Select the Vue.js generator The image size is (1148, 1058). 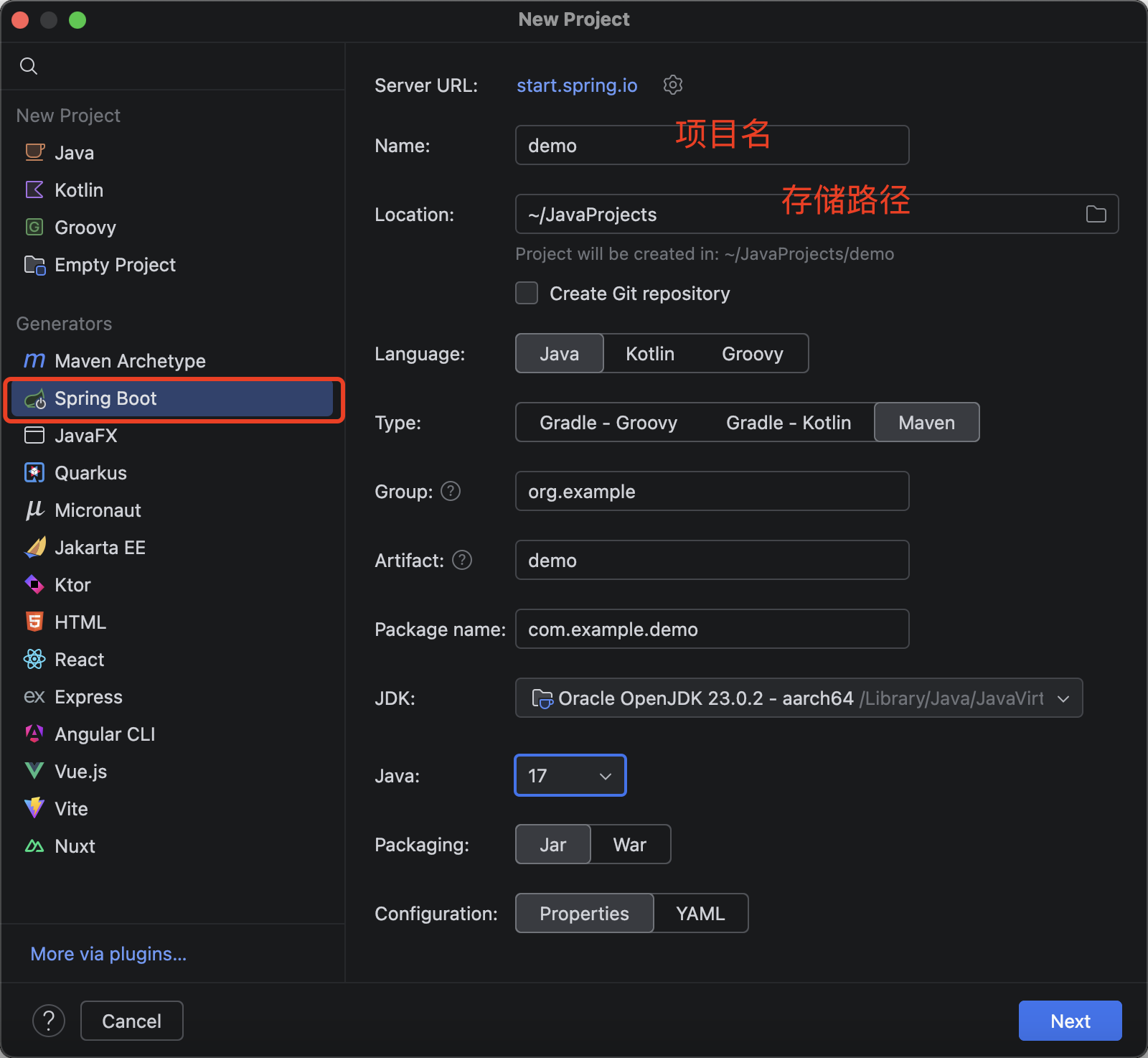click(80, 772)
